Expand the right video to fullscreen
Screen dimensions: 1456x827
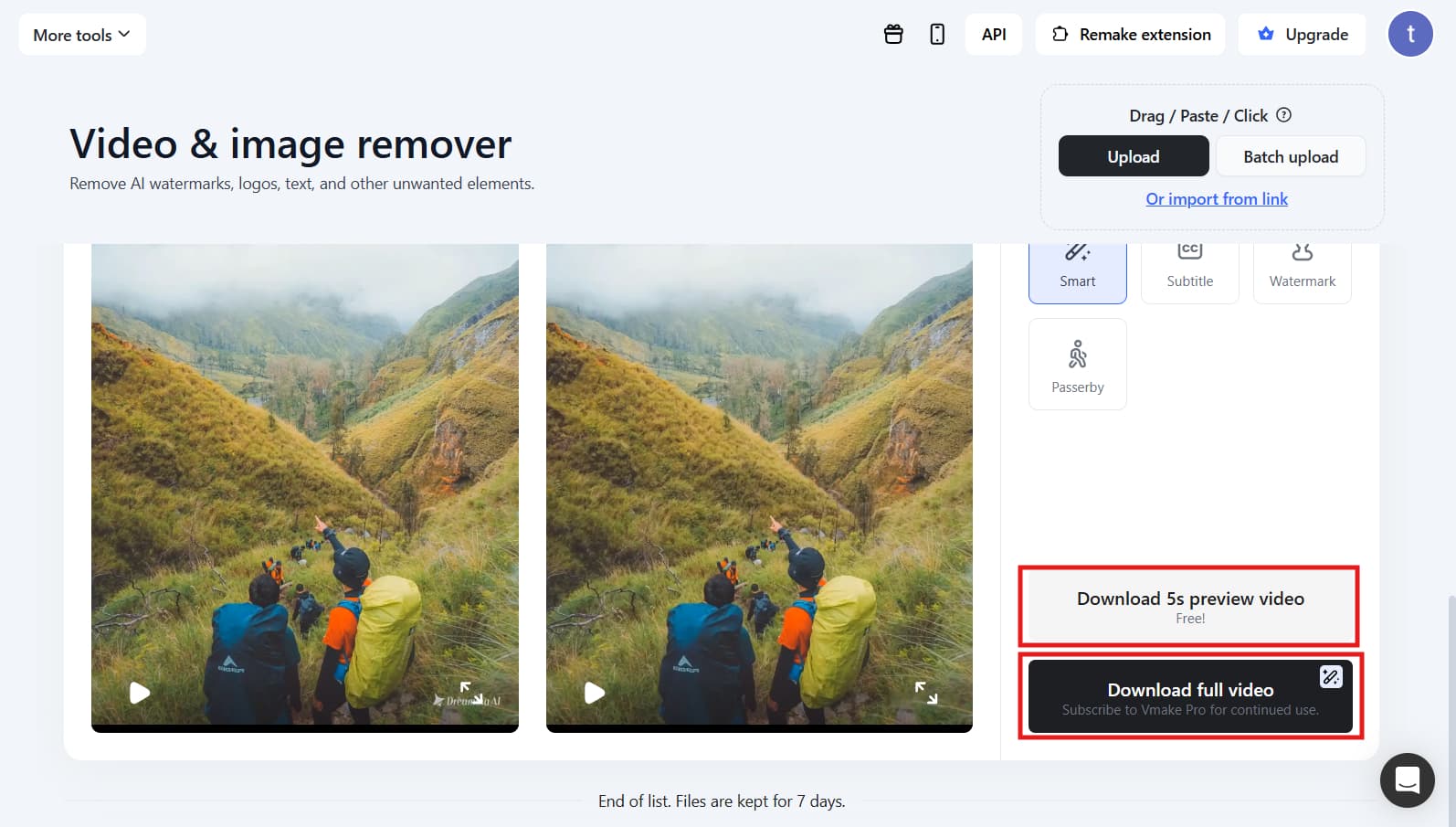[x=926, y=693]
